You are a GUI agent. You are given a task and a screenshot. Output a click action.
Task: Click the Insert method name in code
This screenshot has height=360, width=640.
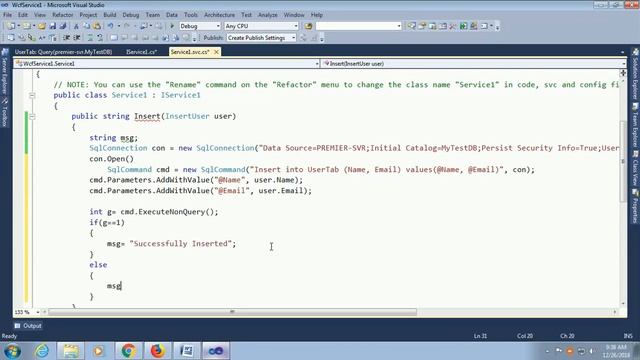pos(147,116)
